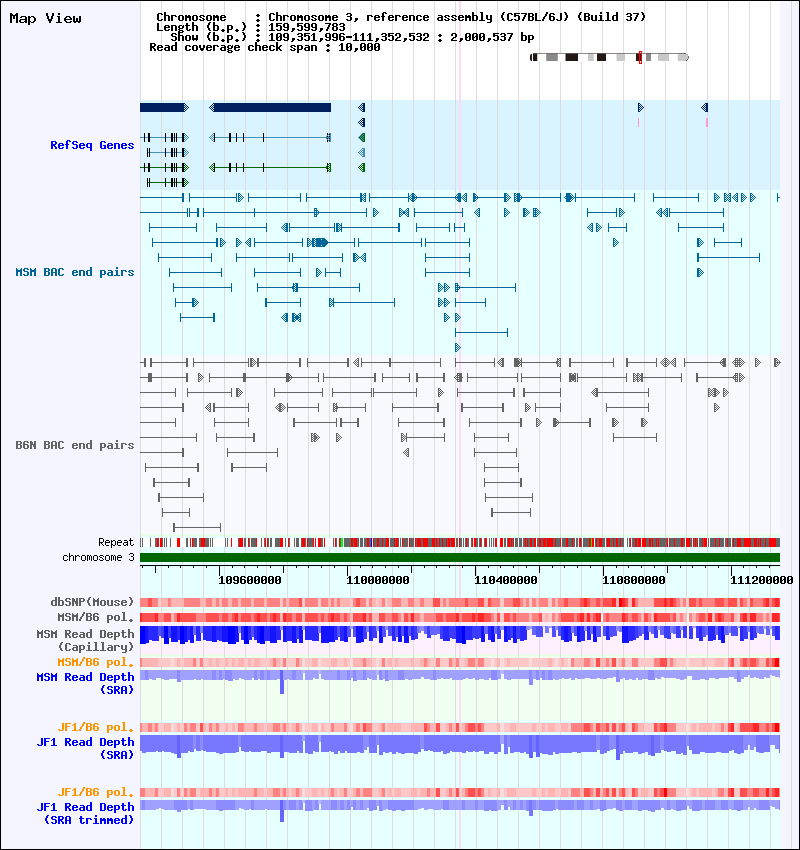The width and height of the screenshot is (800, 850).
Task: Click the ruler label 110400000
Action: (506, 581)
